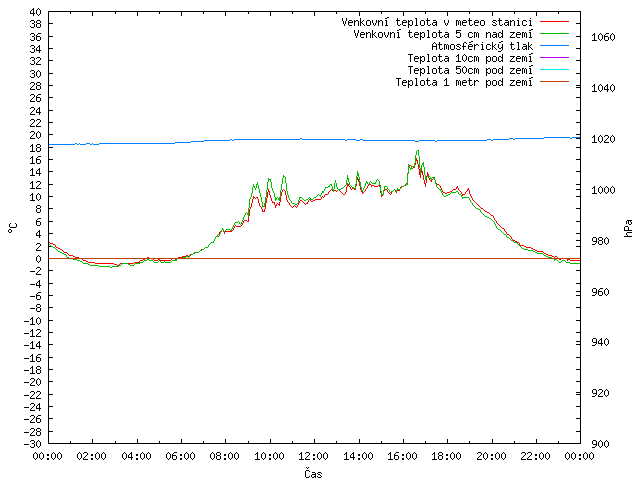Click the right axis value '920'

click(600, 393)
